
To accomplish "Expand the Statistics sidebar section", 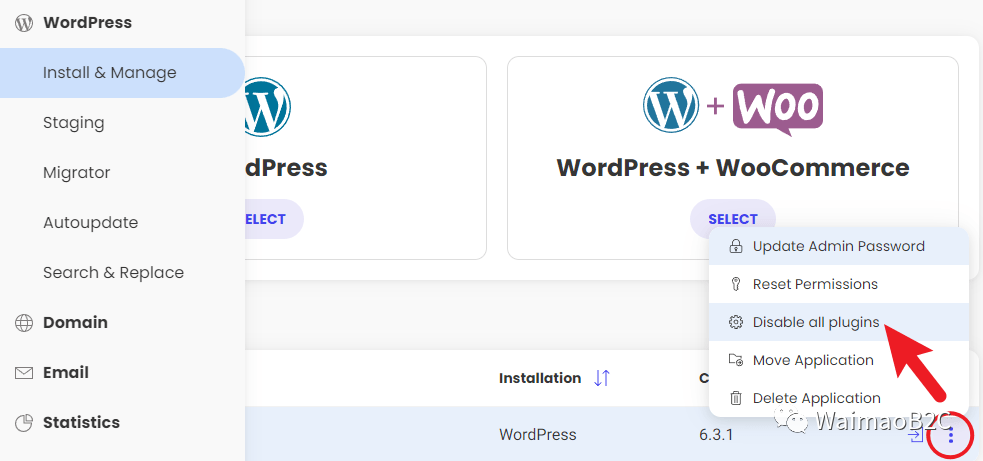I will pos(81,423).
